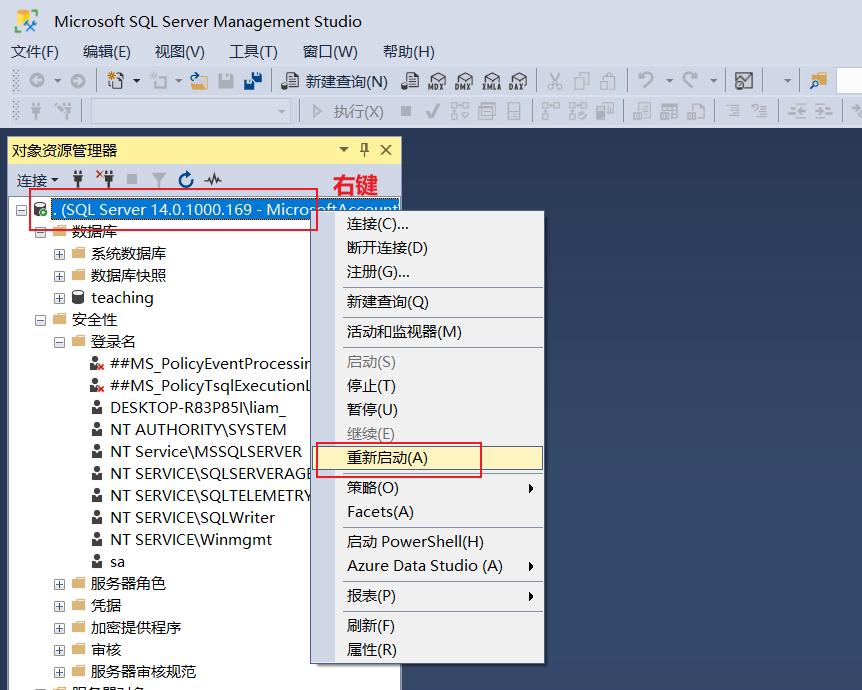862x690 pixels.
Task: Click the Redo icon
Action: coord(690,81)
